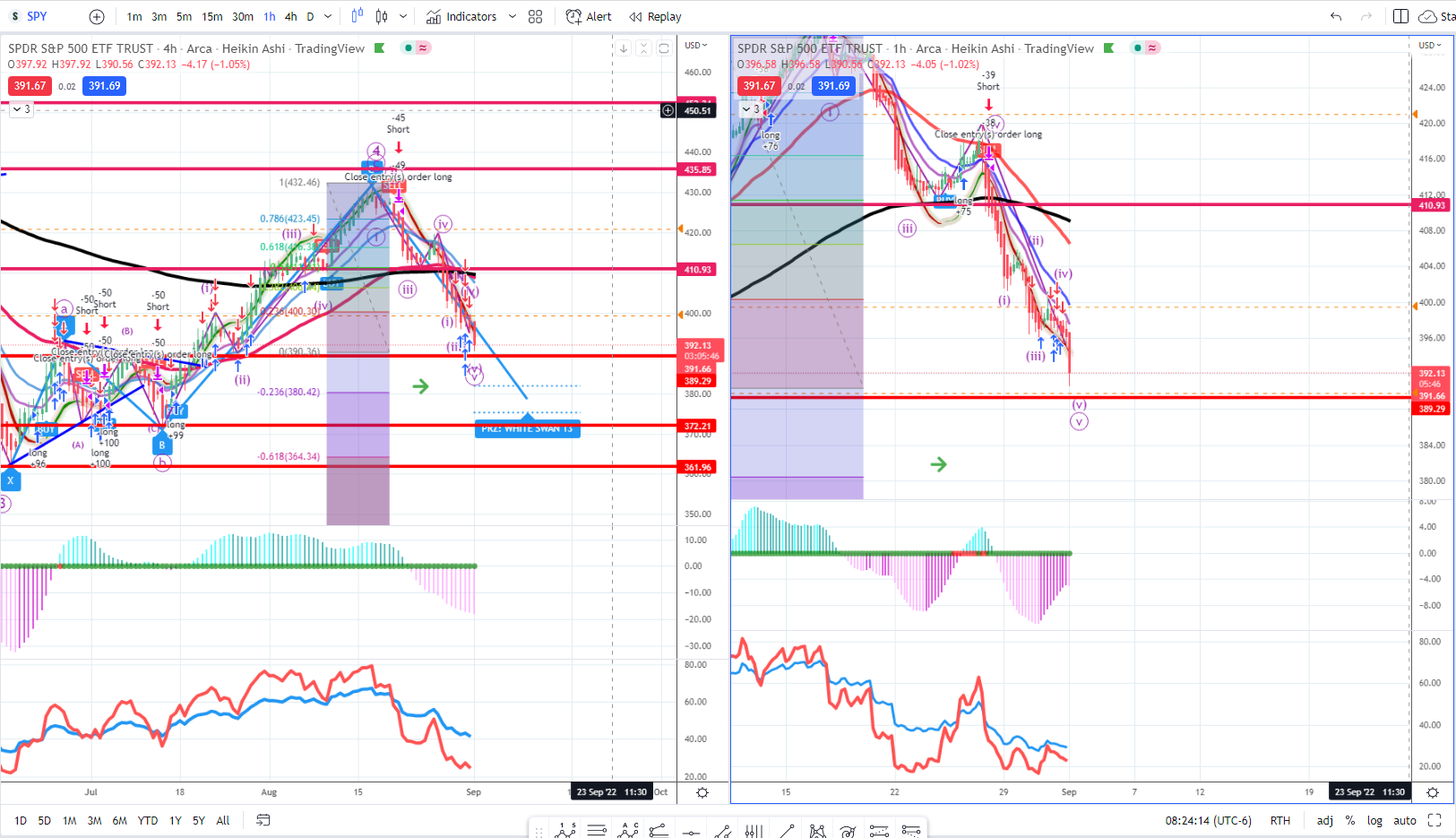Set the date range to 1M
Viewport: 1456px width, 838px height.
(69, 820)
